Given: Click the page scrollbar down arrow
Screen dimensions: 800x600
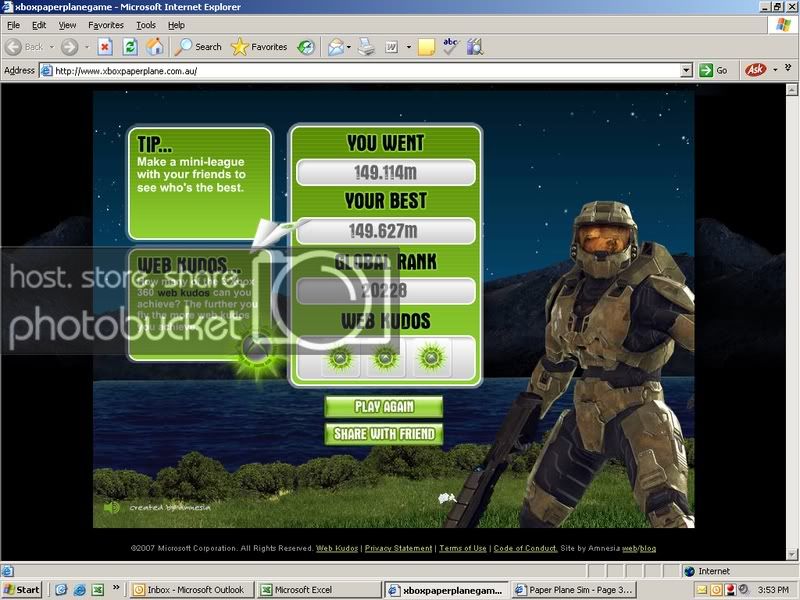Looking at the screenshot, I should tap(792, 554).
